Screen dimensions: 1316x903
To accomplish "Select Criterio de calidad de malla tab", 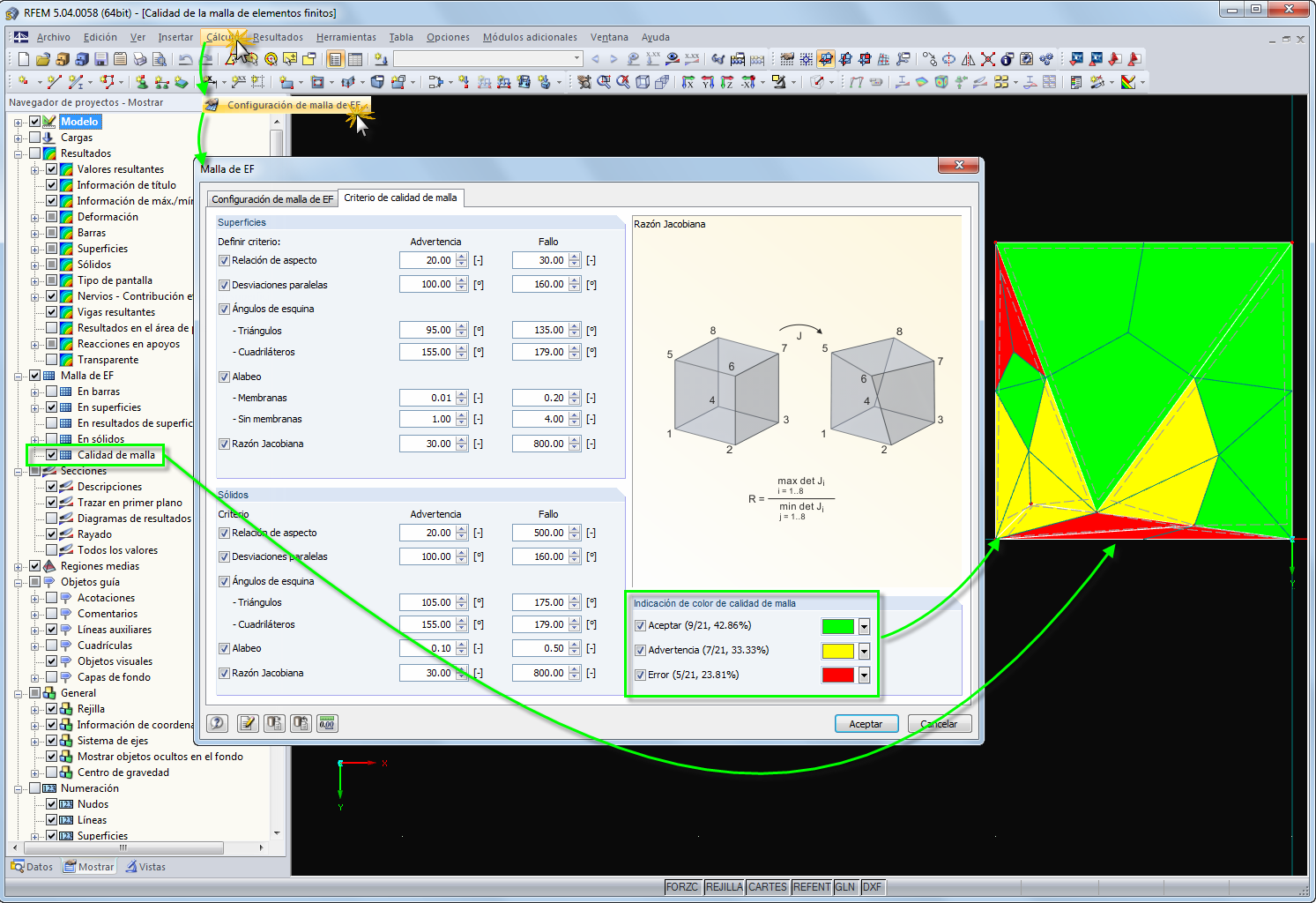I will click(x=400, y=198).
